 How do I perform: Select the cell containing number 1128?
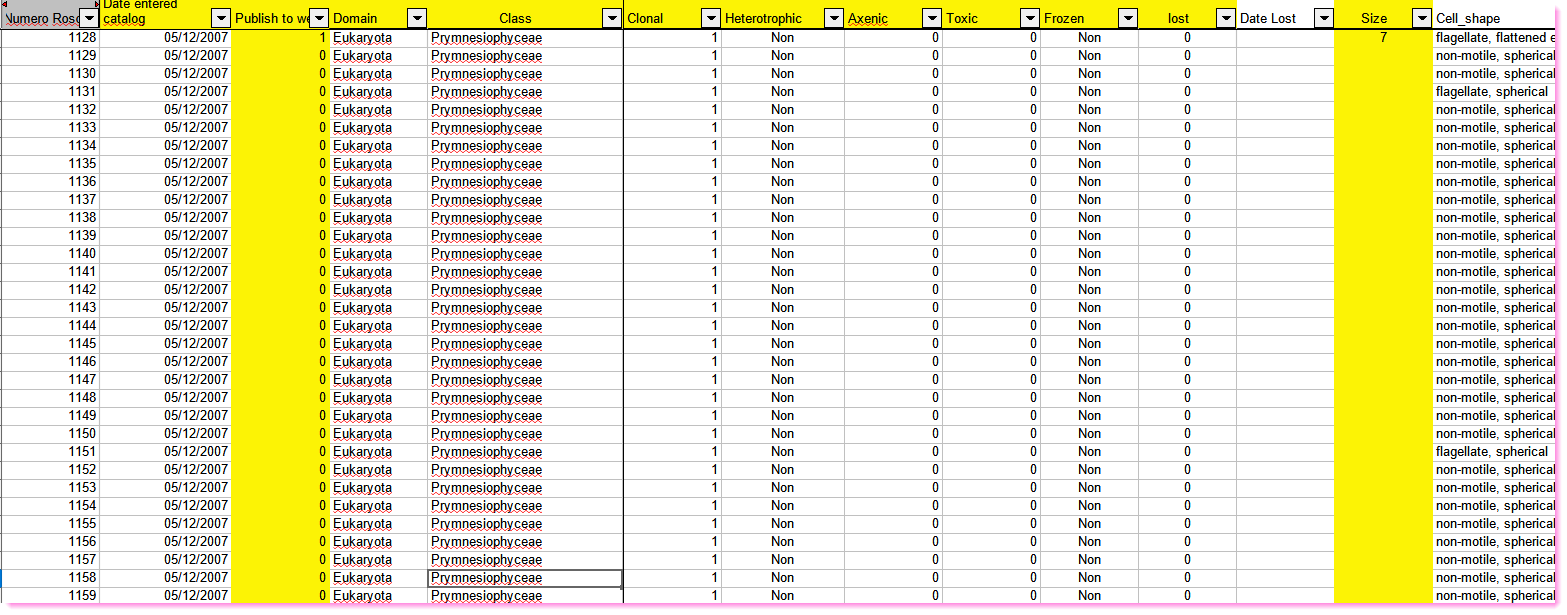tap(50, 38)
